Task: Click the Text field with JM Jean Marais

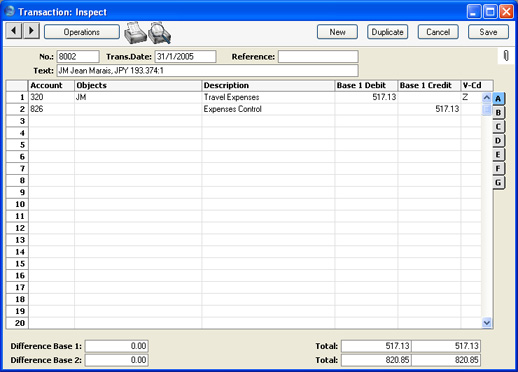Action: [x=208, y=71]
